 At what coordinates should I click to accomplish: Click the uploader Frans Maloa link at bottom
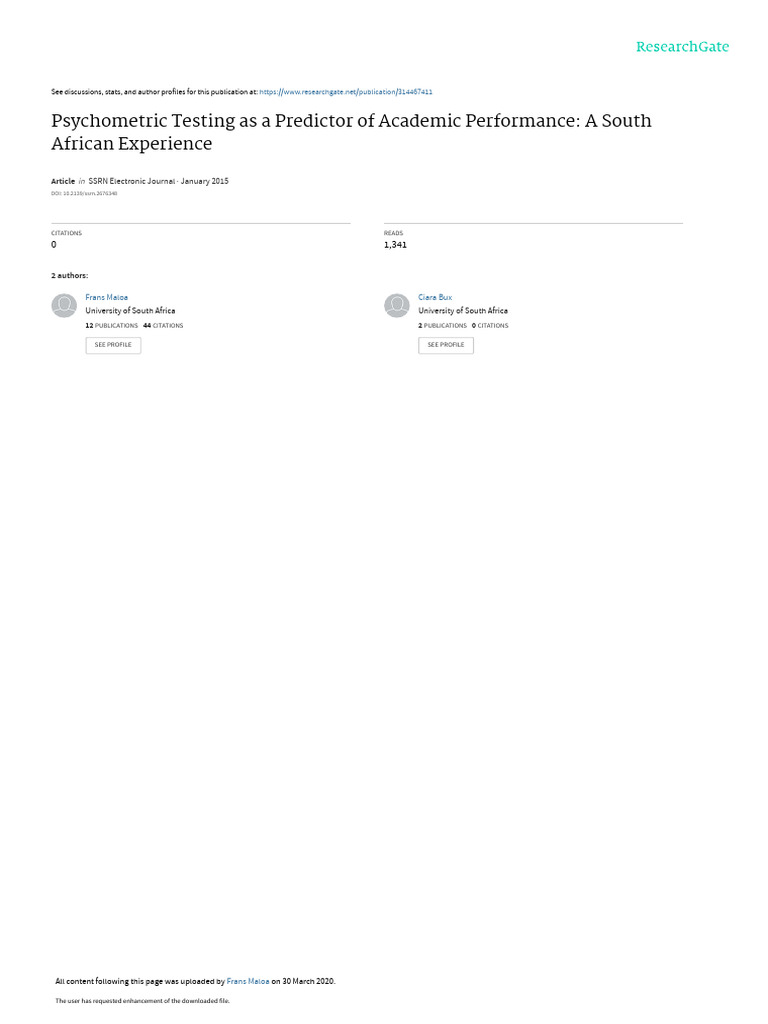pyautogui.click(x=248, y=981)
